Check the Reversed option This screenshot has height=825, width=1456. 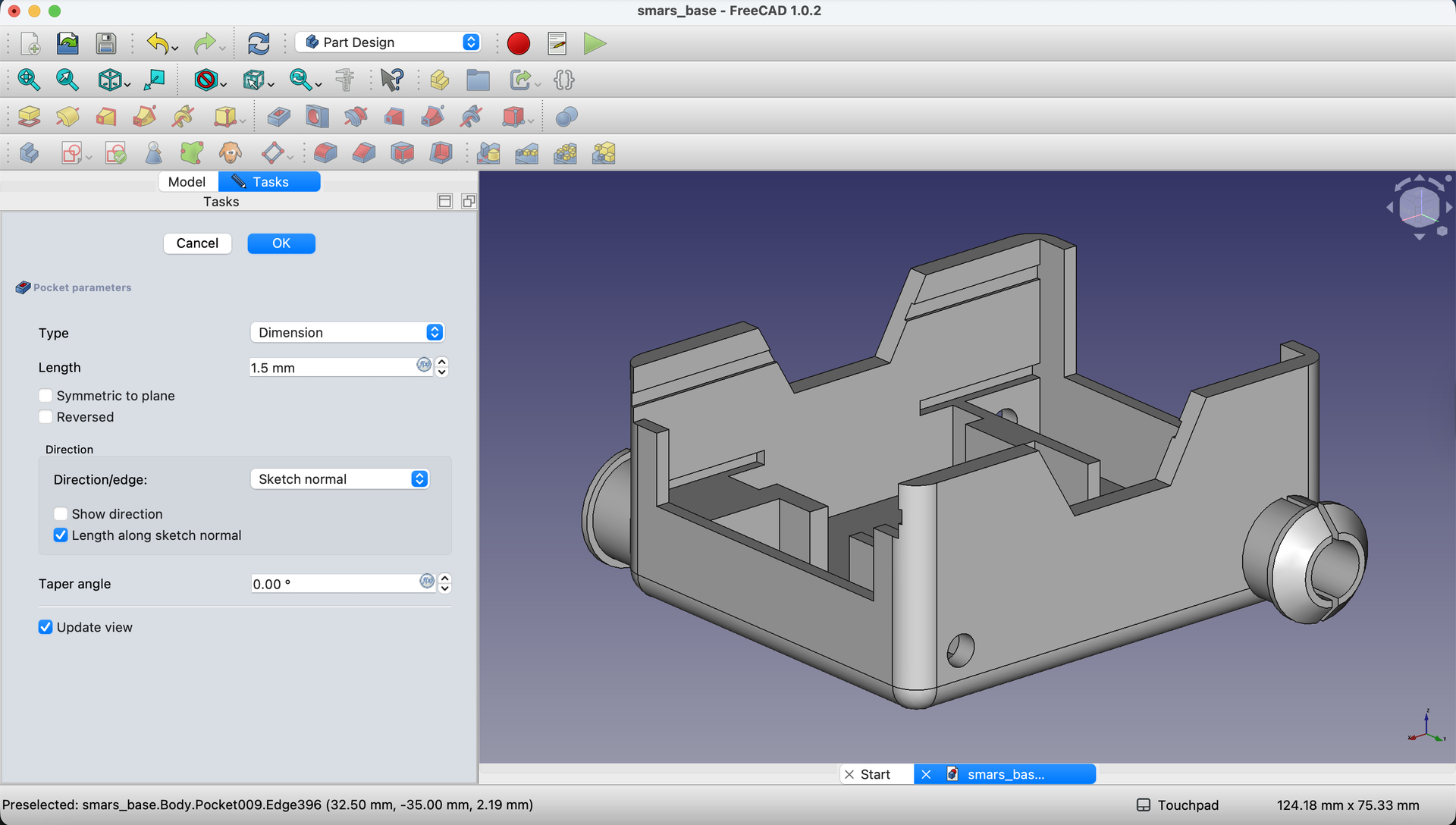pyautogui.click(x=45, y=417)
